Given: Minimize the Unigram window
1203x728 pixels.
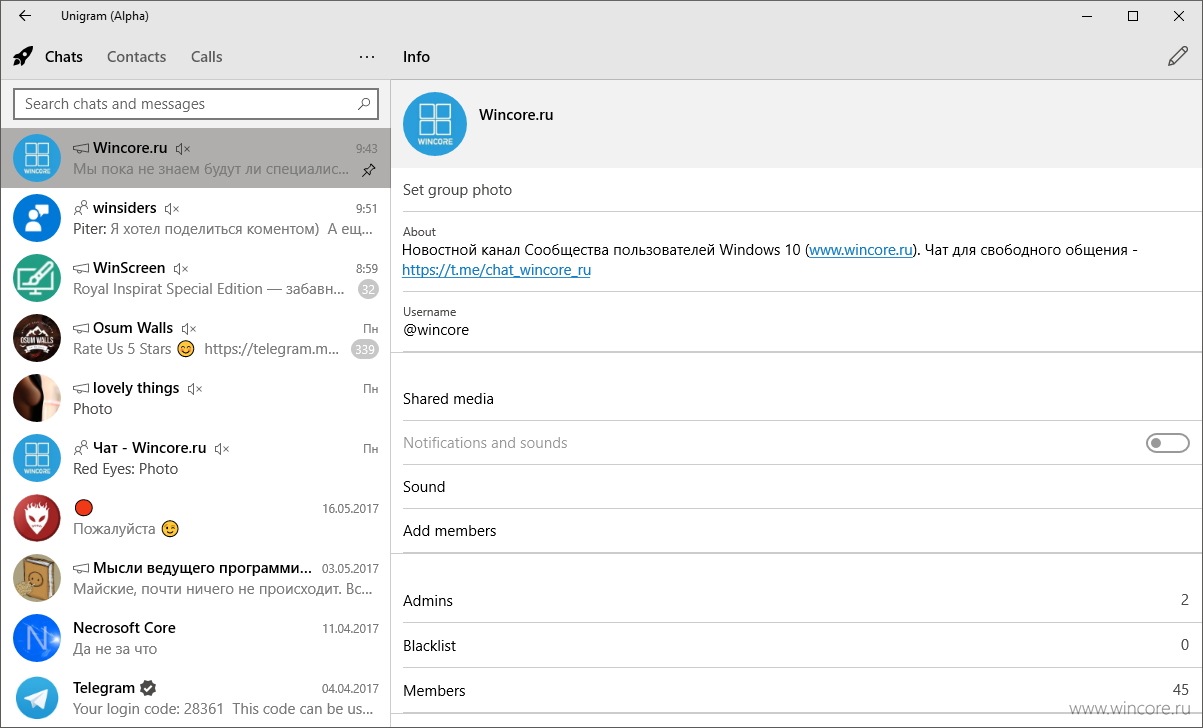Looking at the screenshot, I should [1087, 16].
